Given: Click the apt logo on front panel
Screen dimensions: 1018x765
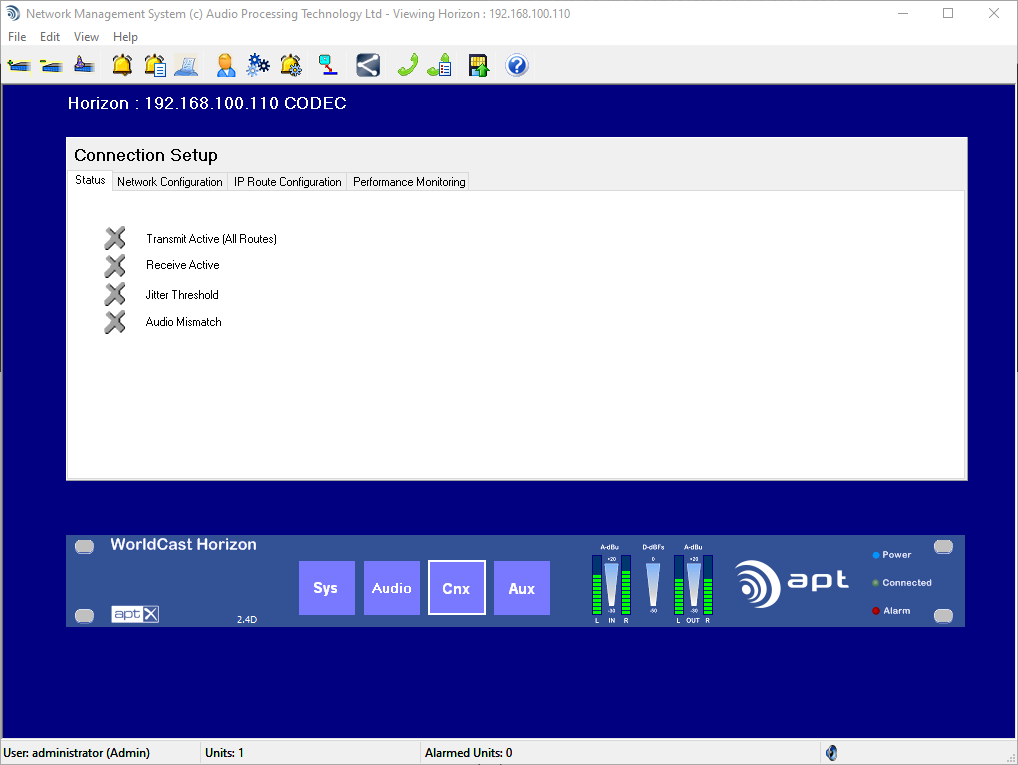Looking at the screenshot, I should click(x=791, y=584).
